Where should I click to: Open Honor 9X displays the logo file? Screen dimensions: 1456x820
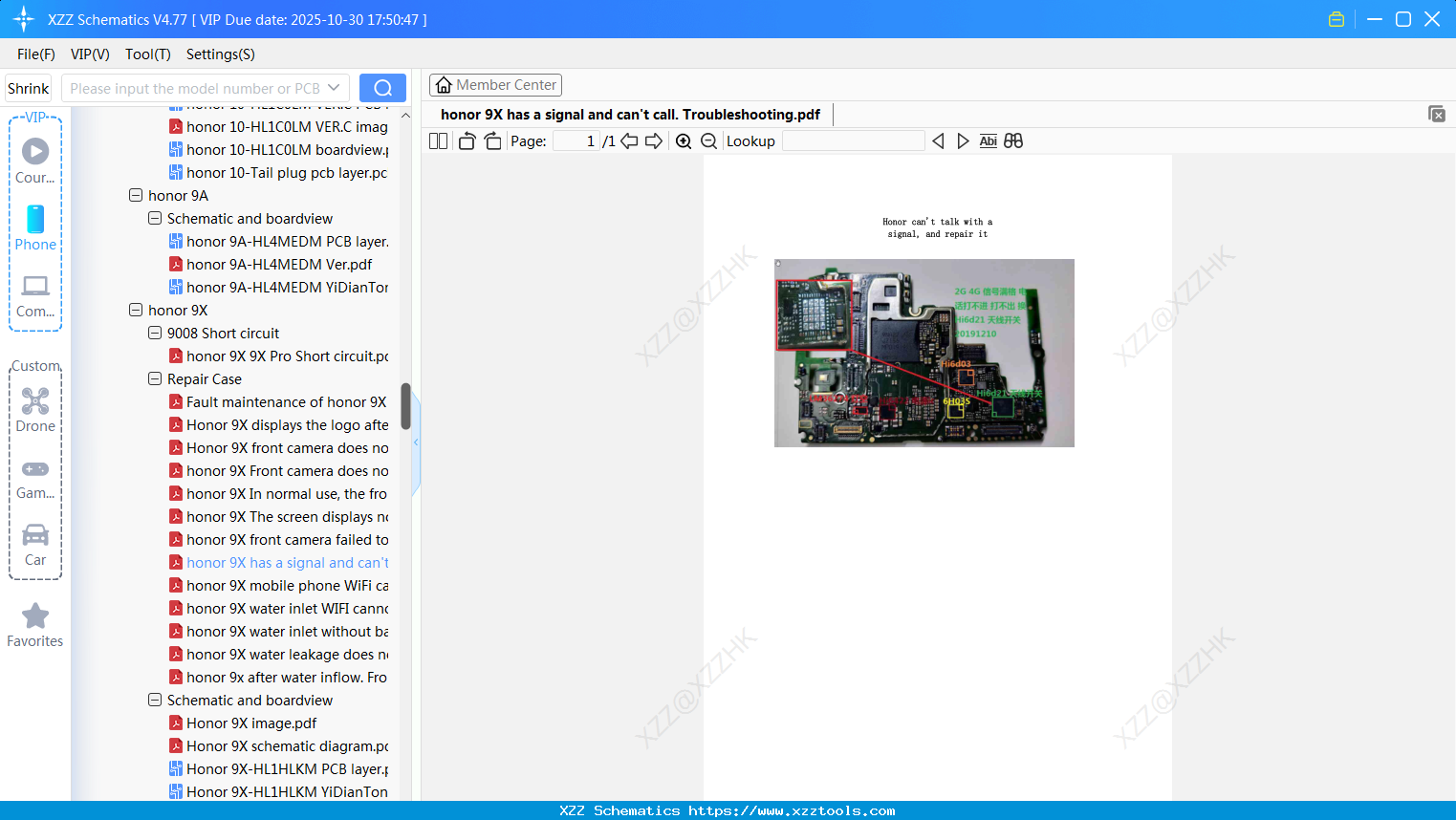pos(279,424)
